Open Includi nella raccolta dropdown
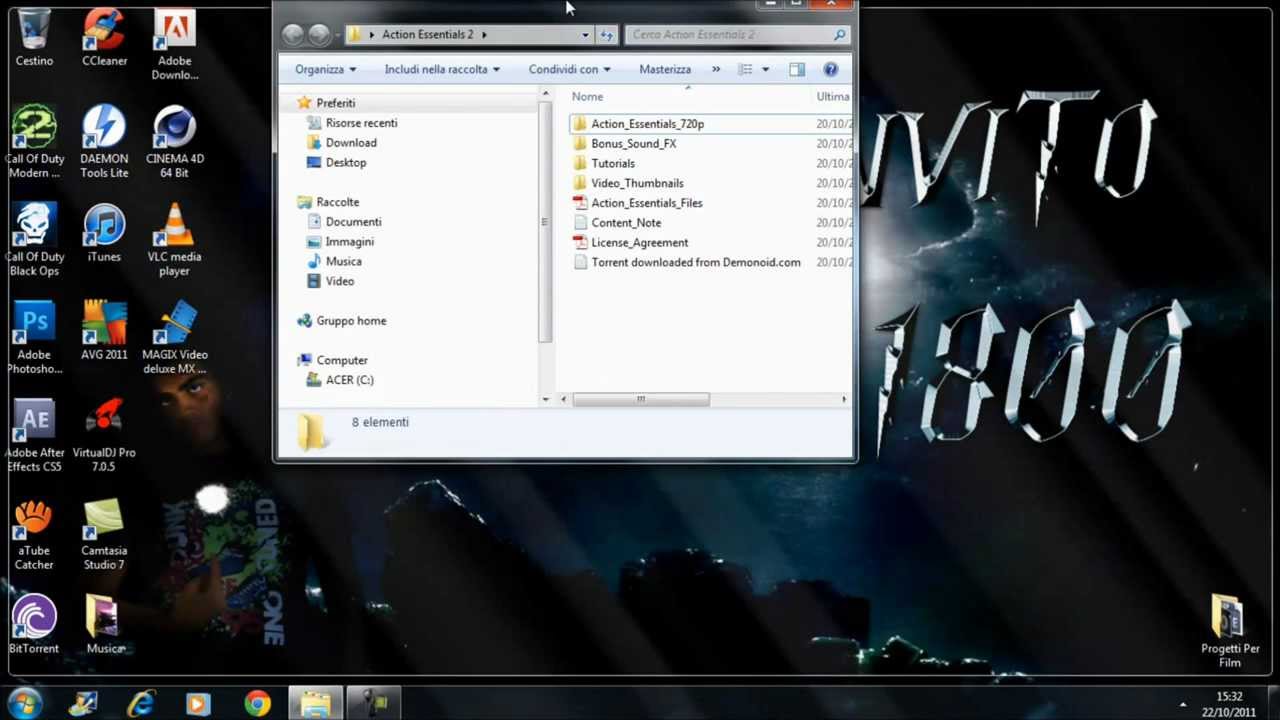This screenshot has width=1280, height=720. [x=442, y=69]
